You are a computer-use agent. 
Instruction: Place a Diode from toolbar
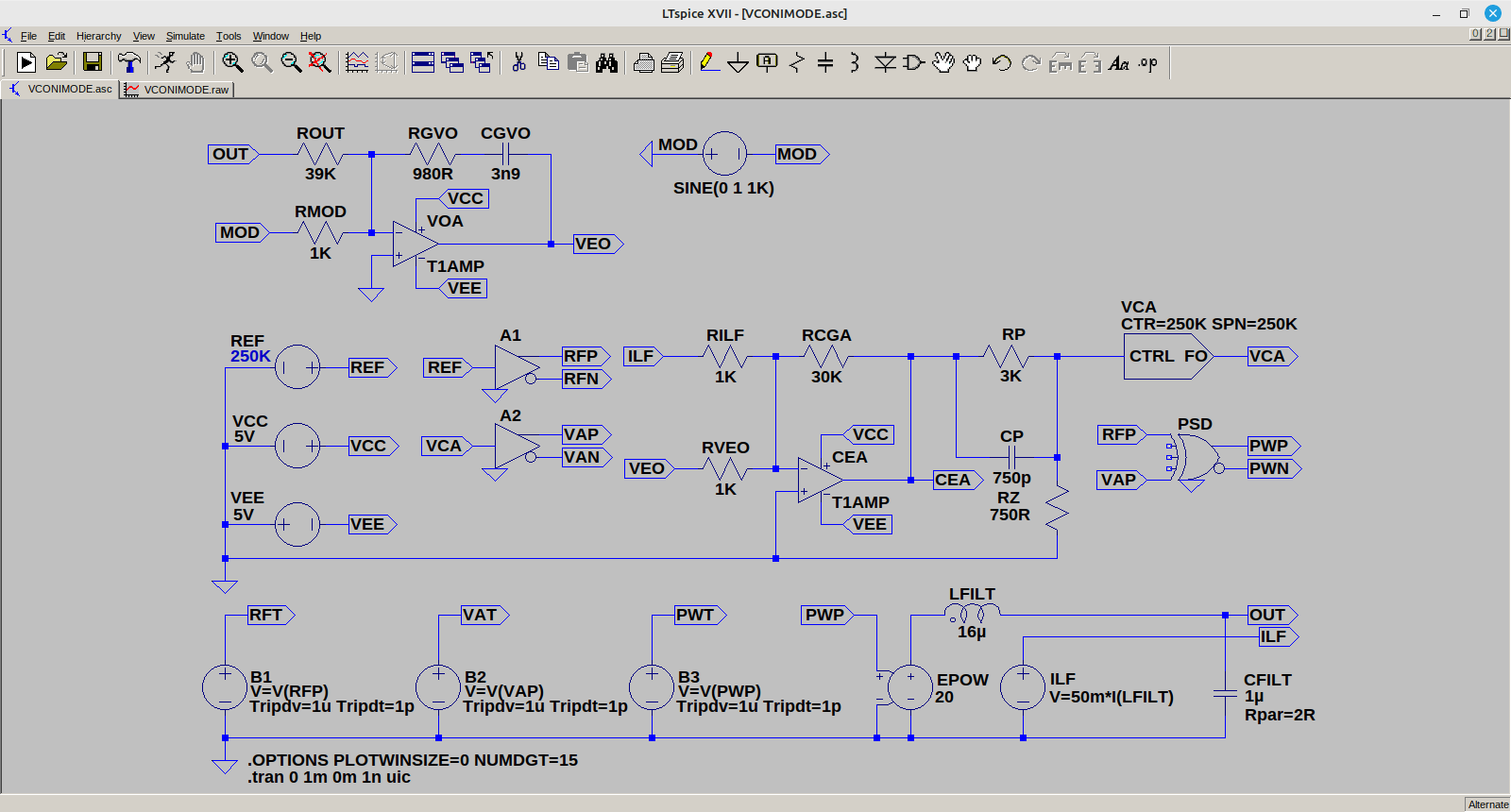pyautogui.click(x=885, y=62)
